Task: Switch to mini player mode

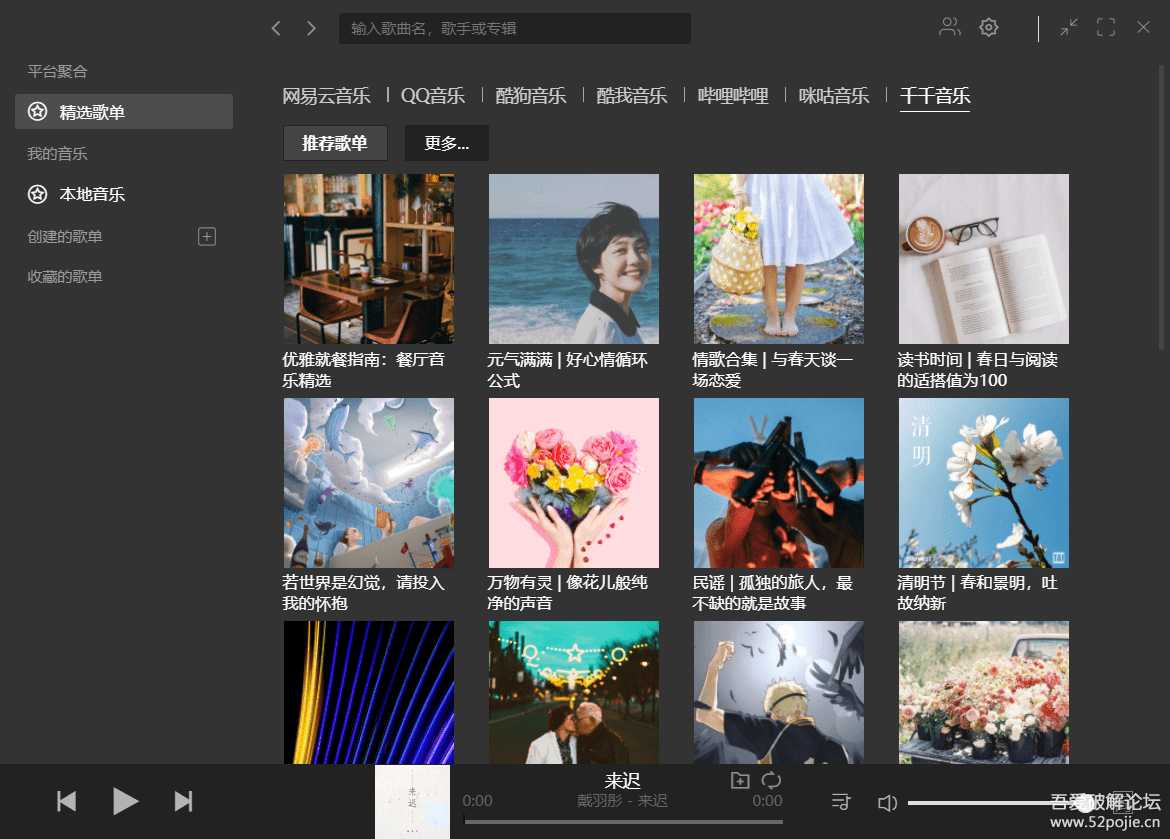Action: coord(1068,27)
